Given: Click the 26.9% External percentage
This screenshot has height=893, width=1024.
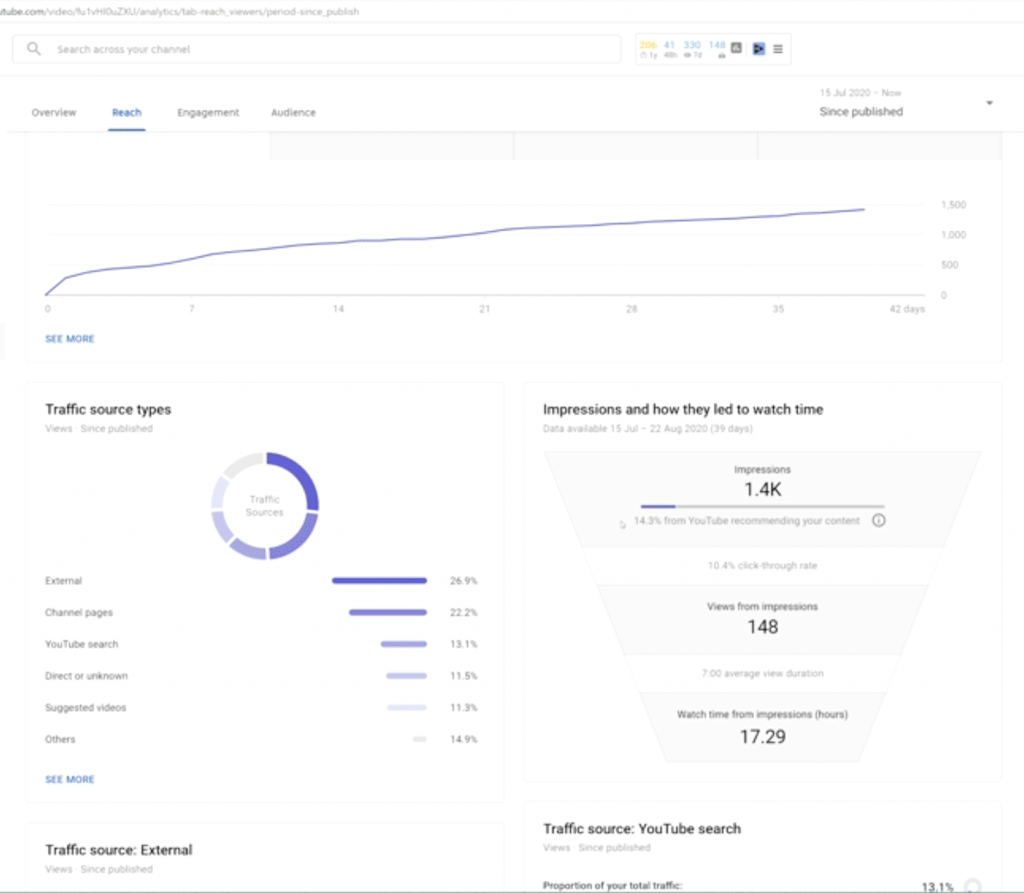Looking at the screenshot, I should pos(464,580).
